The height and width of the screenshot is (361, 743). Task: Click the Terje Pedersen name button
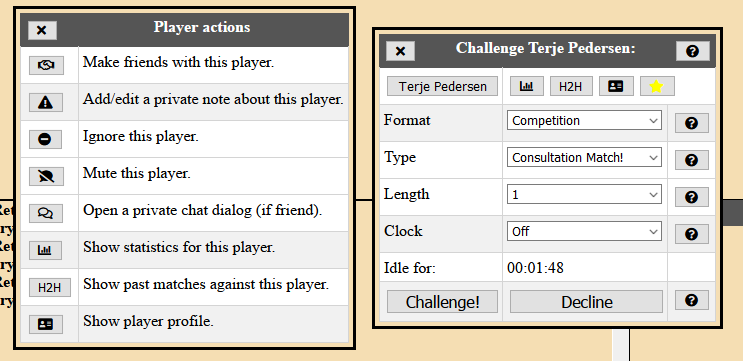tap(442, 86)
